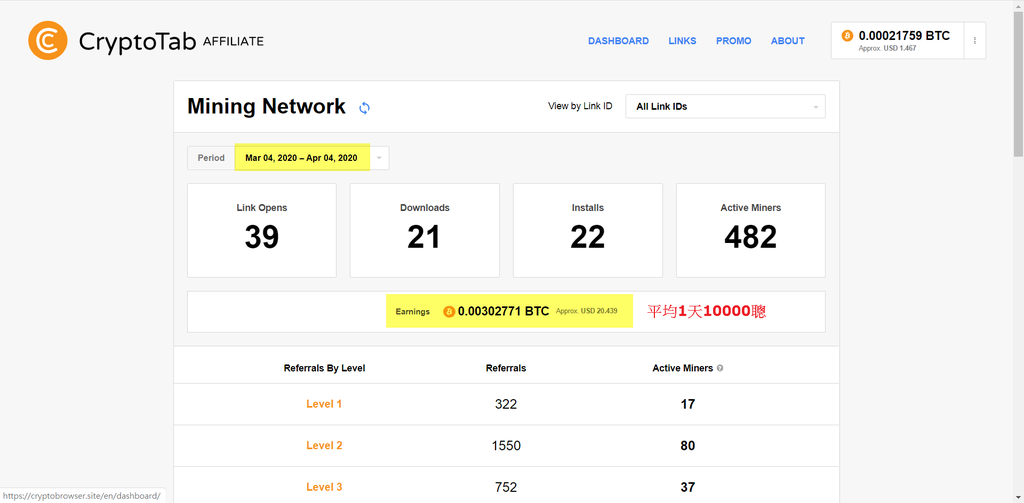The height and width of the screenshot is (503, 1024).
Task: Open Level 1 referrals link
Action: coord(324,404)
